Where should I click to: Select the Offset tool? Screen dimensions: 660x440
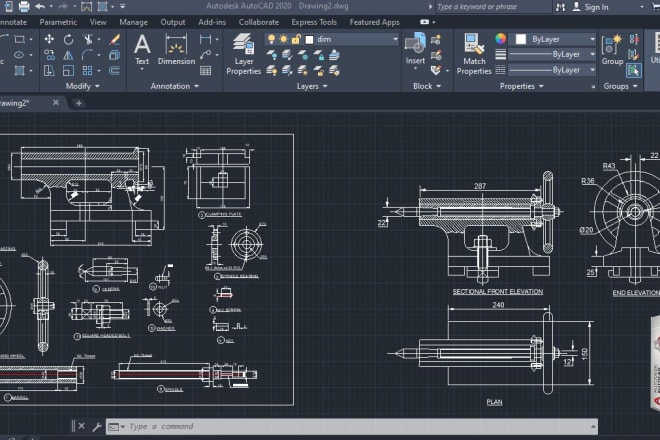(x=114, y=70)
